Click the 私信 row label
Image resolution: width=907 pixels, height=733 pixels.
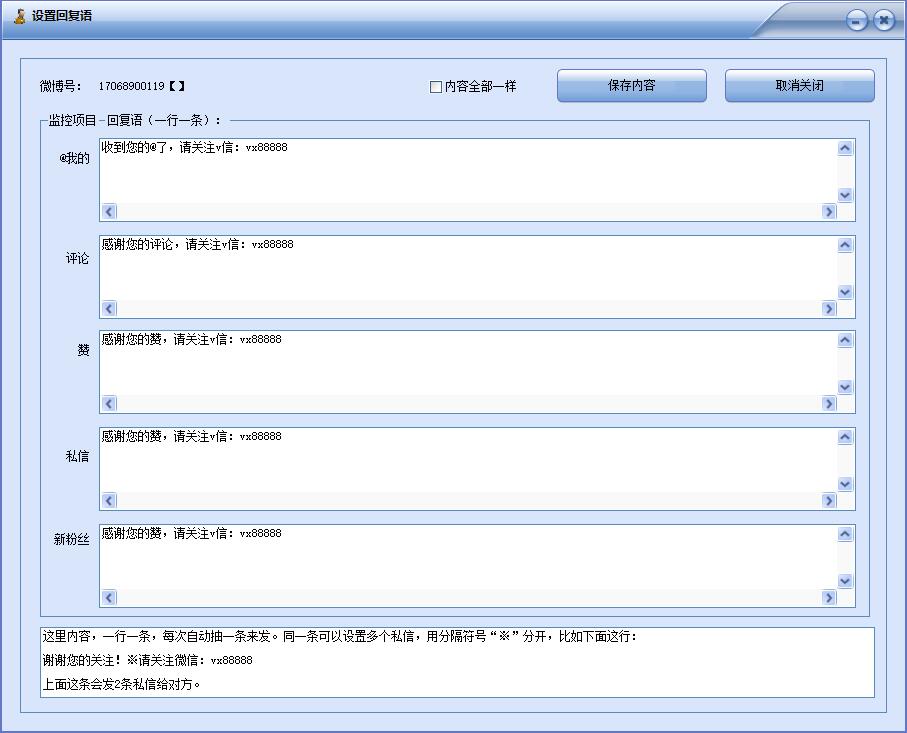tap(78, 456)
